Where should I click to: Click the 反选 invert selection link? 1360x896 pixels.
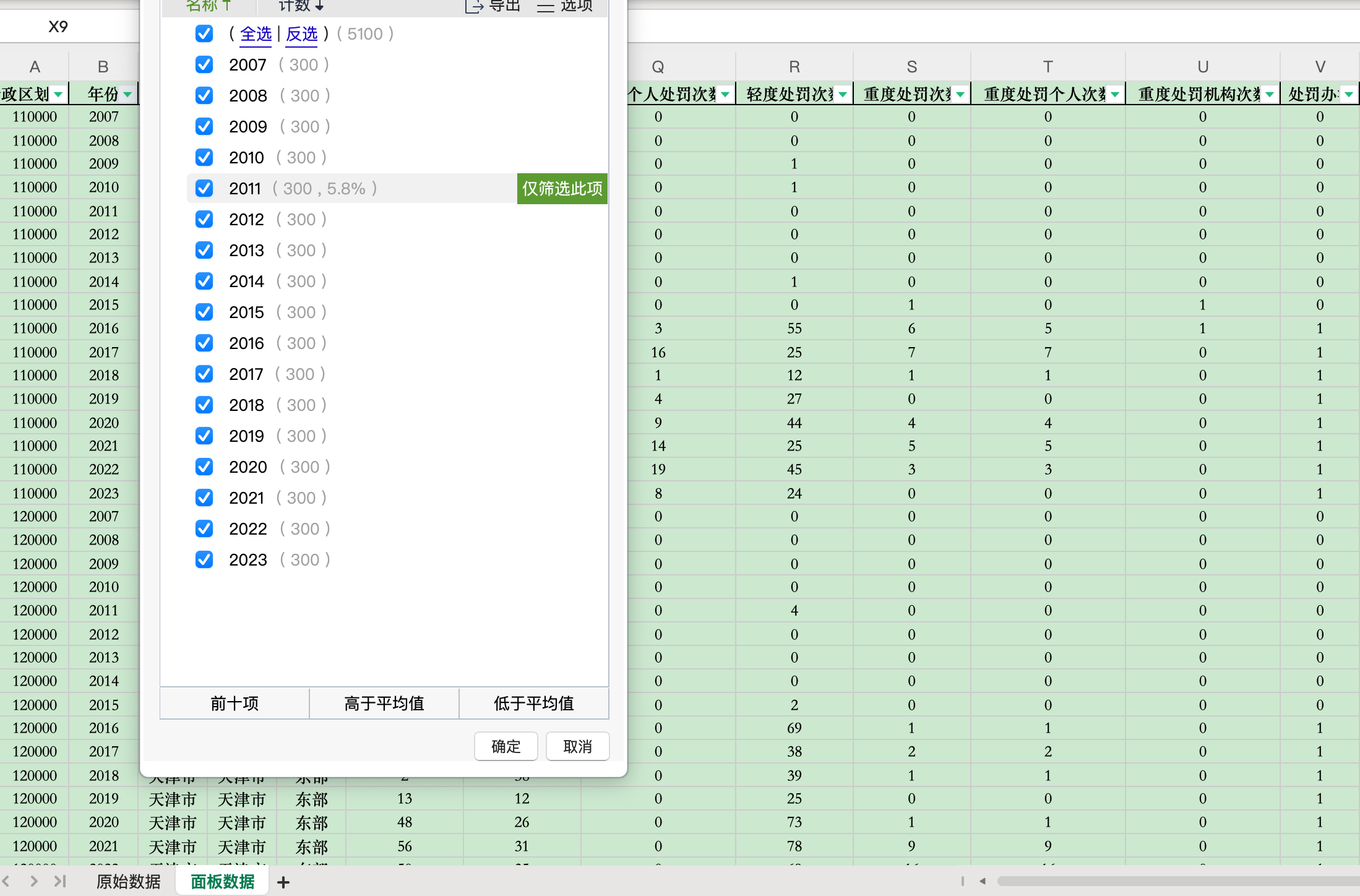click(301, 34)
